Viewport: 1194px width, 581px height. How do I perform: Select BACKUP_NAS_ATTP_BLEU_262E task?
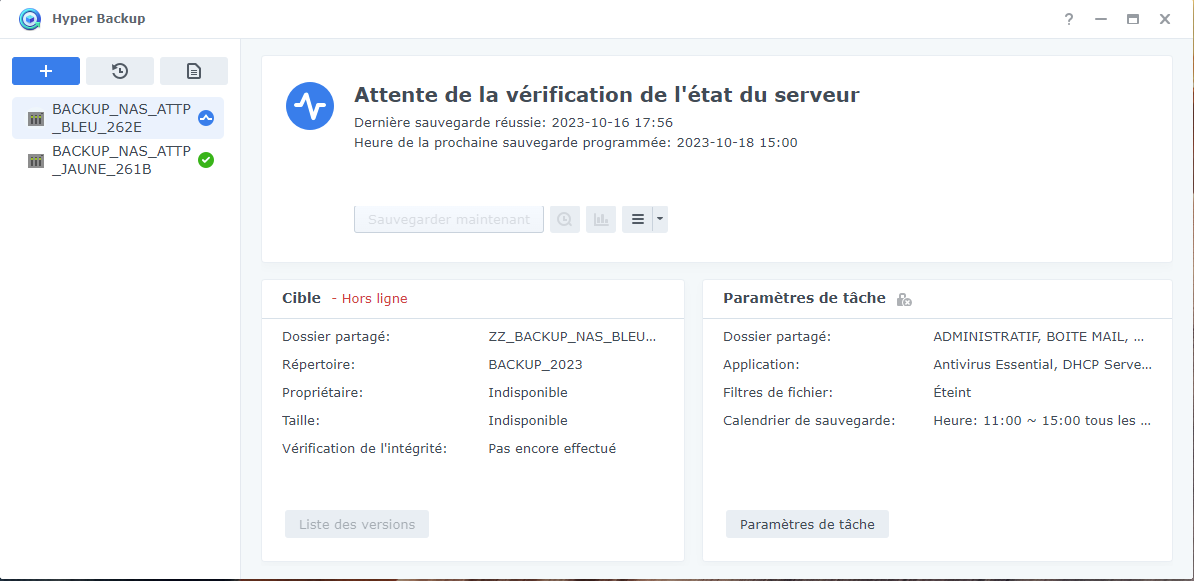[118, 118]
